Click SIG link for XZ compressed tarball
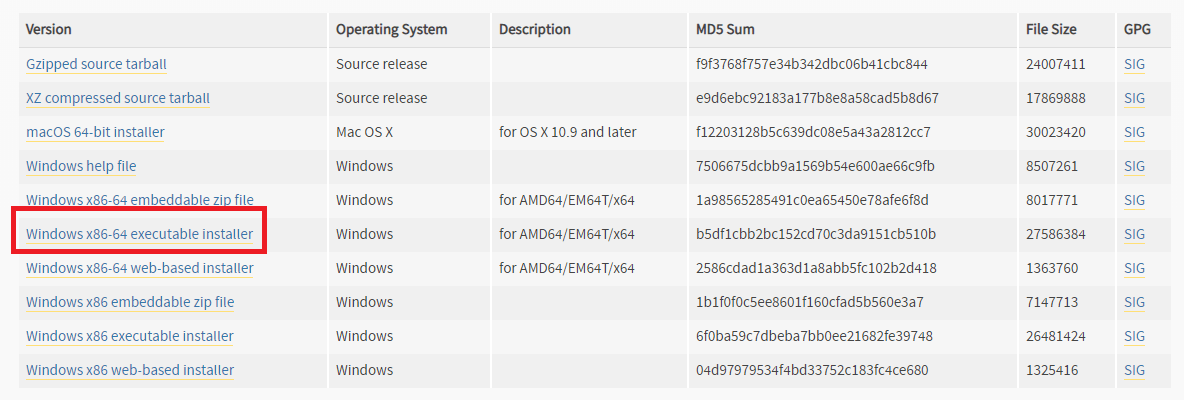 1134,98
